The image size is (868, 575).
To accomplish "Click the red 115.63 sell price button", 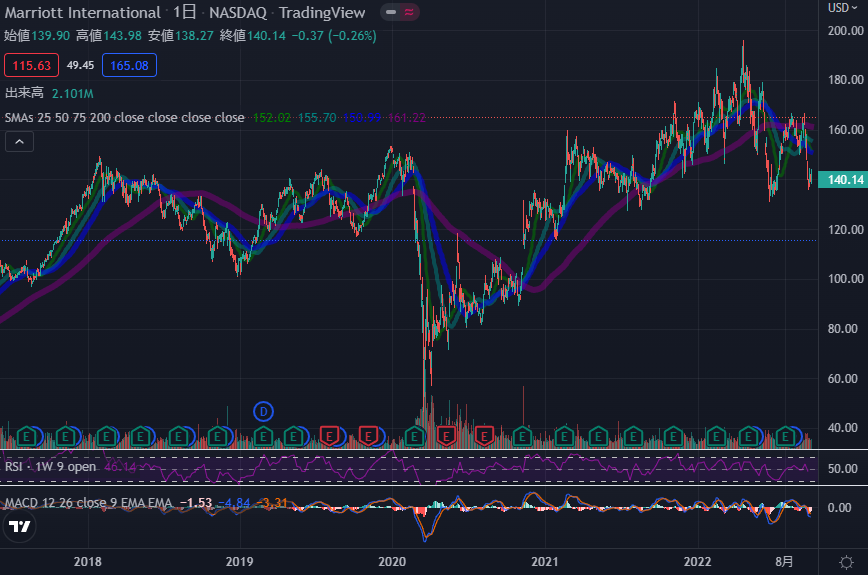I will tap(32, 65).
